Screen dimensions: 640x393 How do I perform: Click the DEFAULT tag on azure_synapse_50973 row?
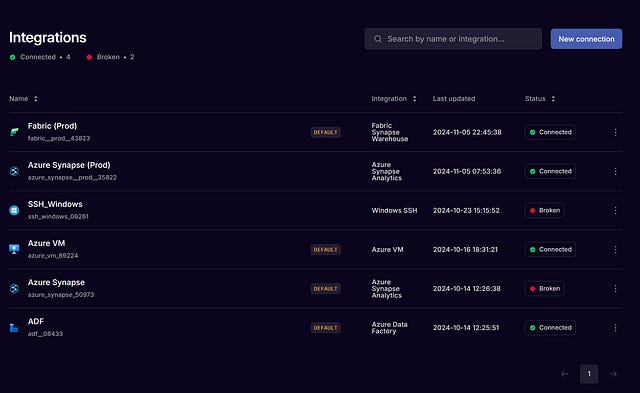(325, 289)
